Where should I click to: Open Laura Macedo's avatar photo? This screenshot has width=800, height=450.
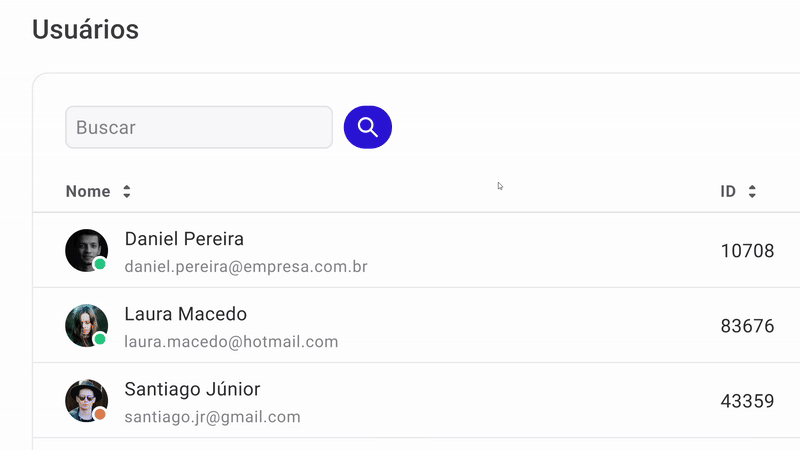coord(86,326)
